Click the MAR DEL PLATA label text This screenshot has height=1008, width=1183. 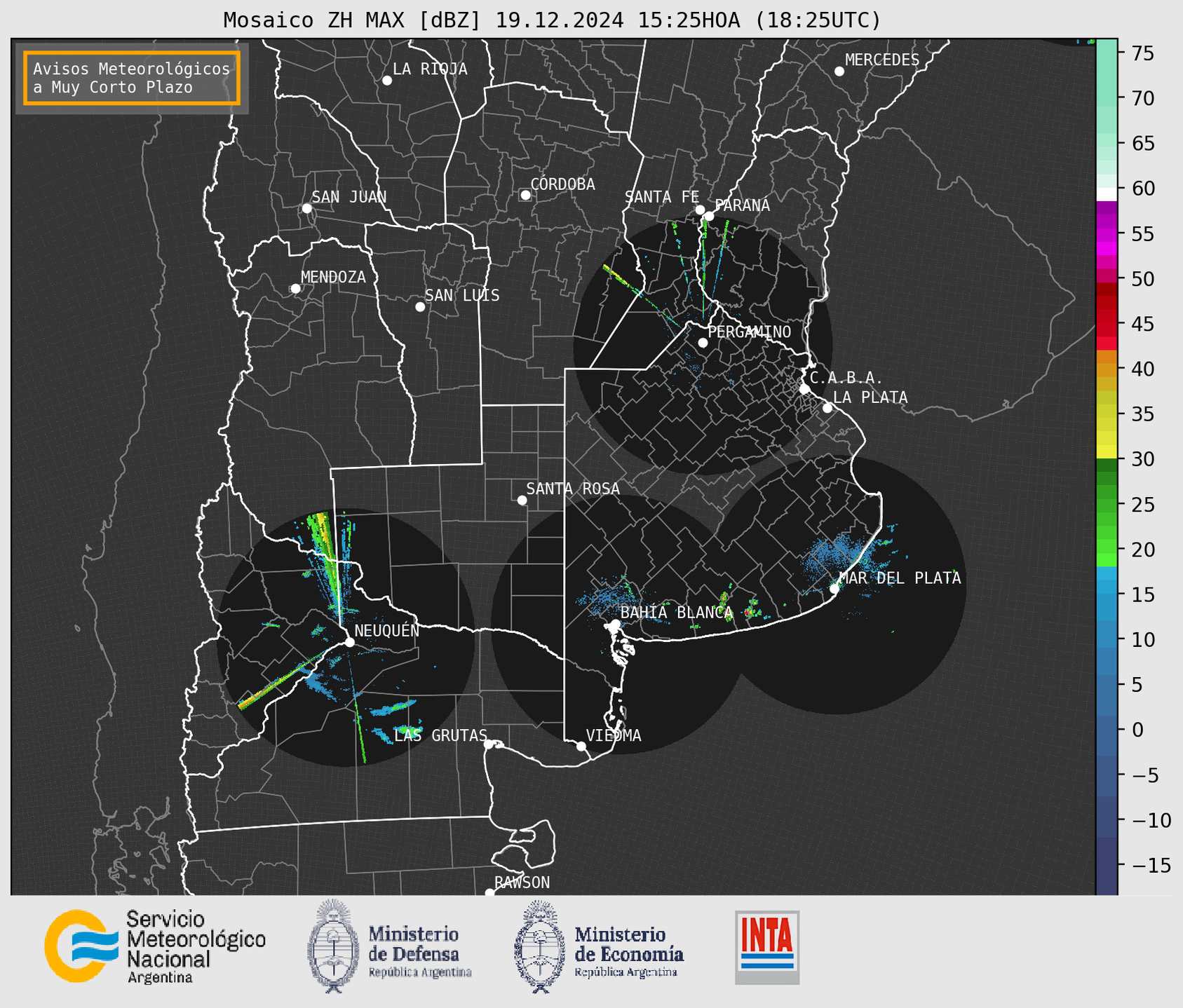click(900, 578)
